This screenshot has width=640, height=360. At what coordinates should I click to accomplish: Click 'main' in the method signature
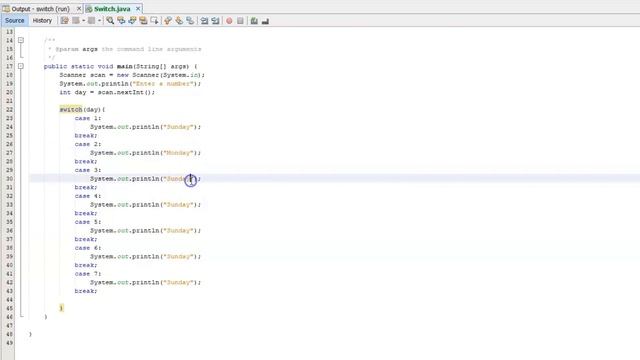[124, 66]
